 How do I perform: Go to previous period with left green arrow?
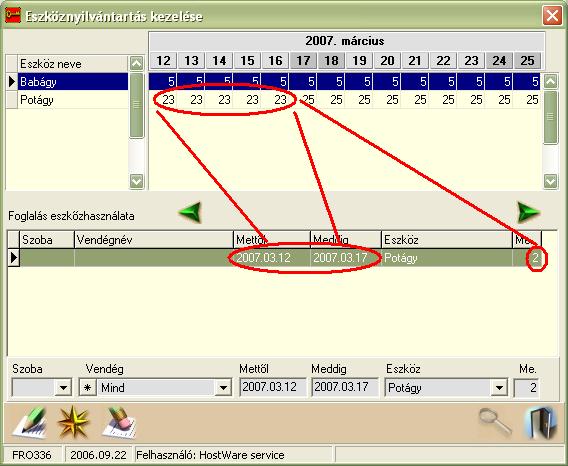[x=190, y=212]
